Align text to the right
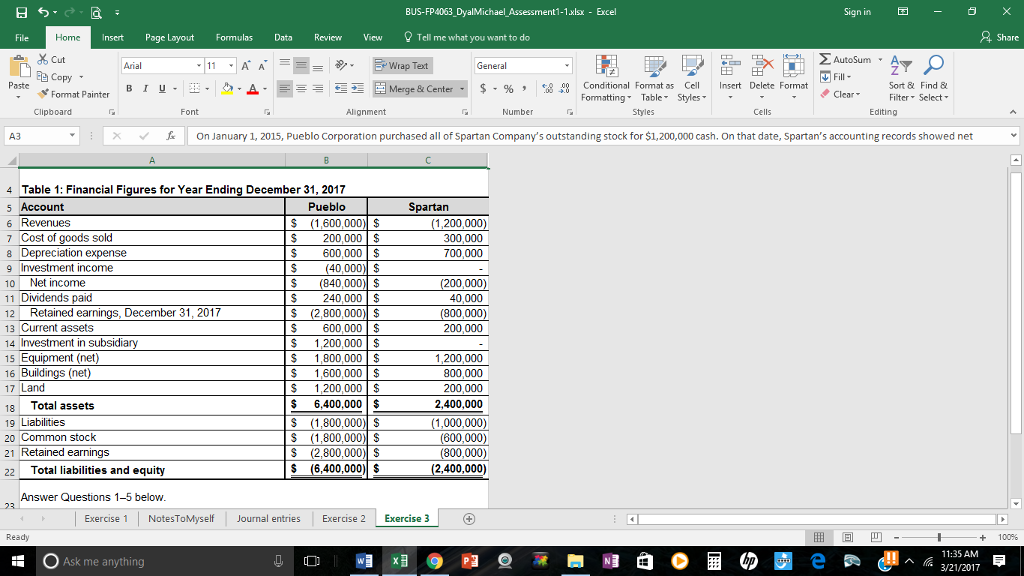1024x576 pixels. click(x=317, y=88)
